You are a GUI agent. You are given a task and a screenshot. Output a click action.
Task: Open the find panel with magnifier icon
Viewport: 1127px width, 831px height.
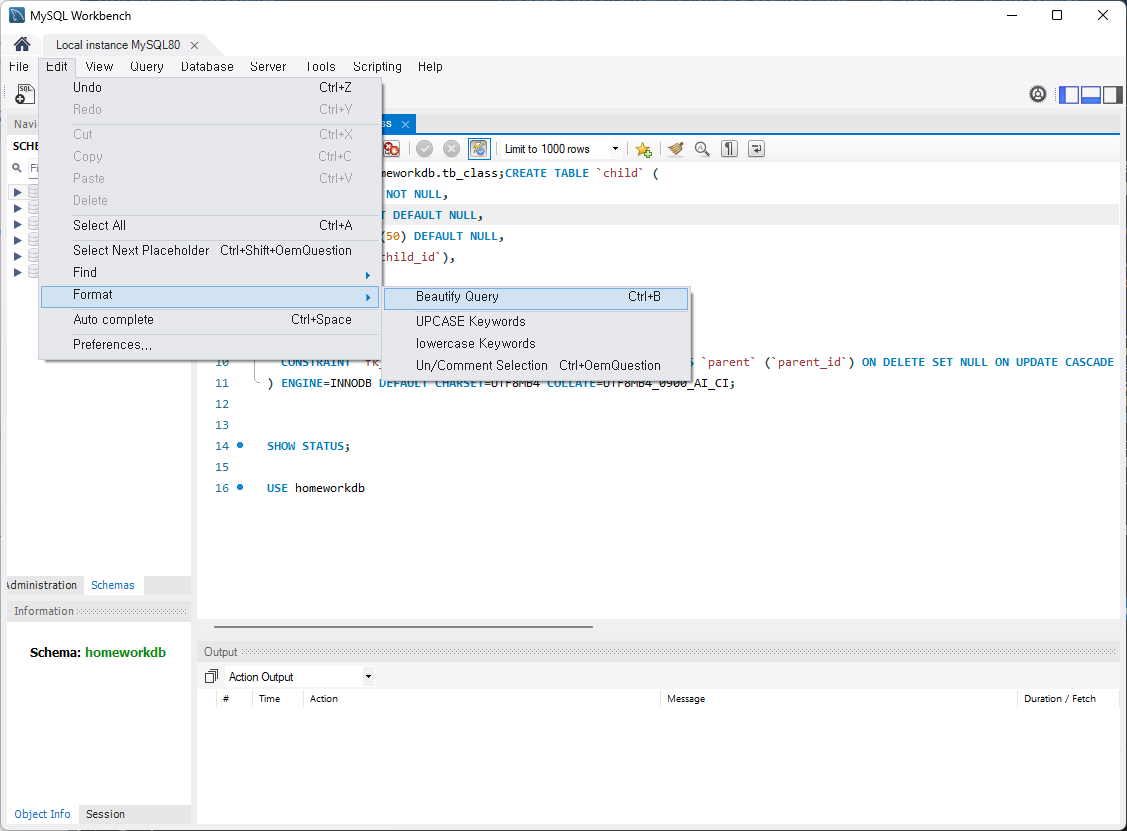click(x=702, y=149)
